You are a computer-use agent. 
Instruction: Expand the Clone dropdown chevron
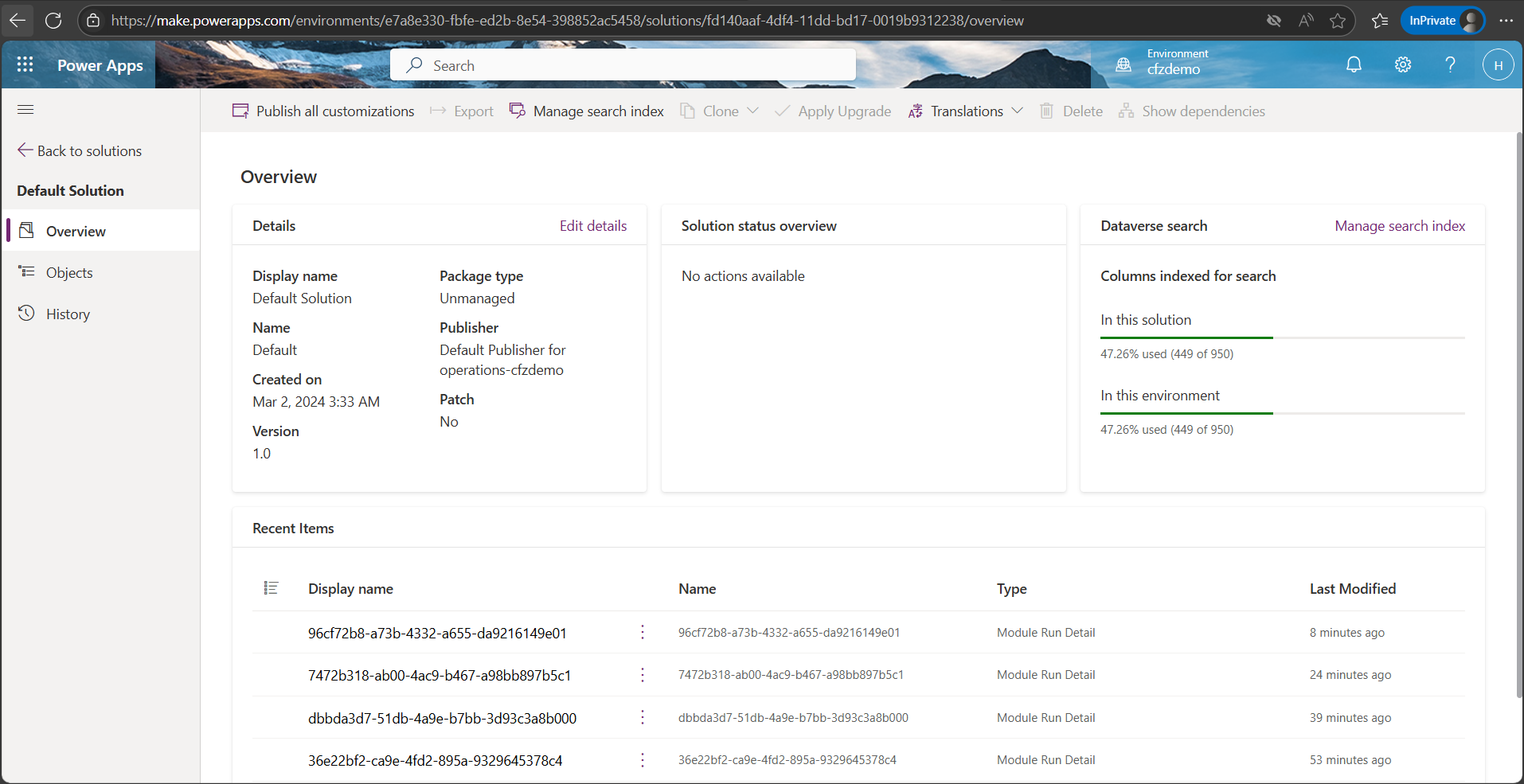752,111
